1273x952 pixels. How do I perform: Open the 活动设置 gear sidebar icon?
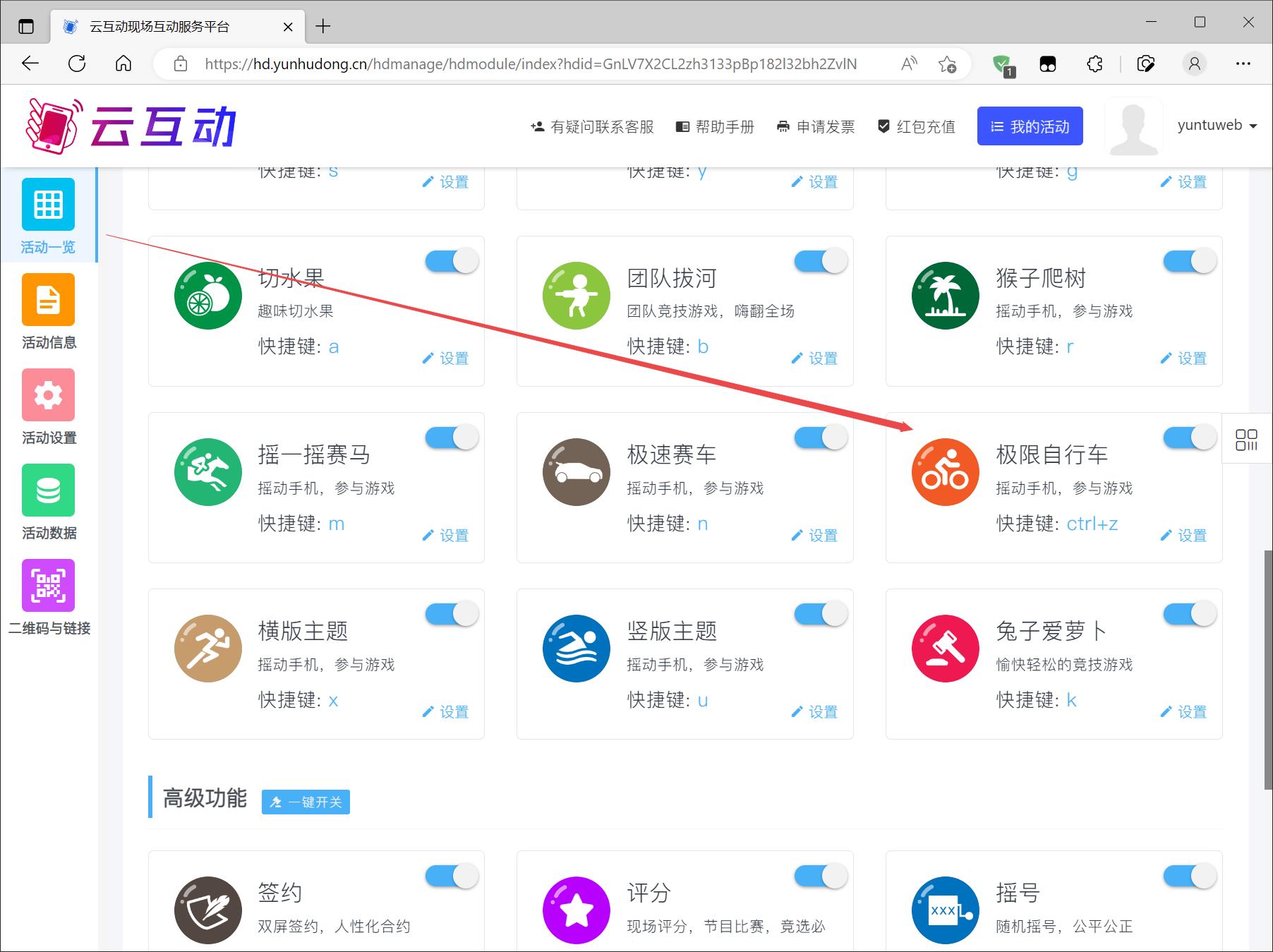[x=48, y=395]
